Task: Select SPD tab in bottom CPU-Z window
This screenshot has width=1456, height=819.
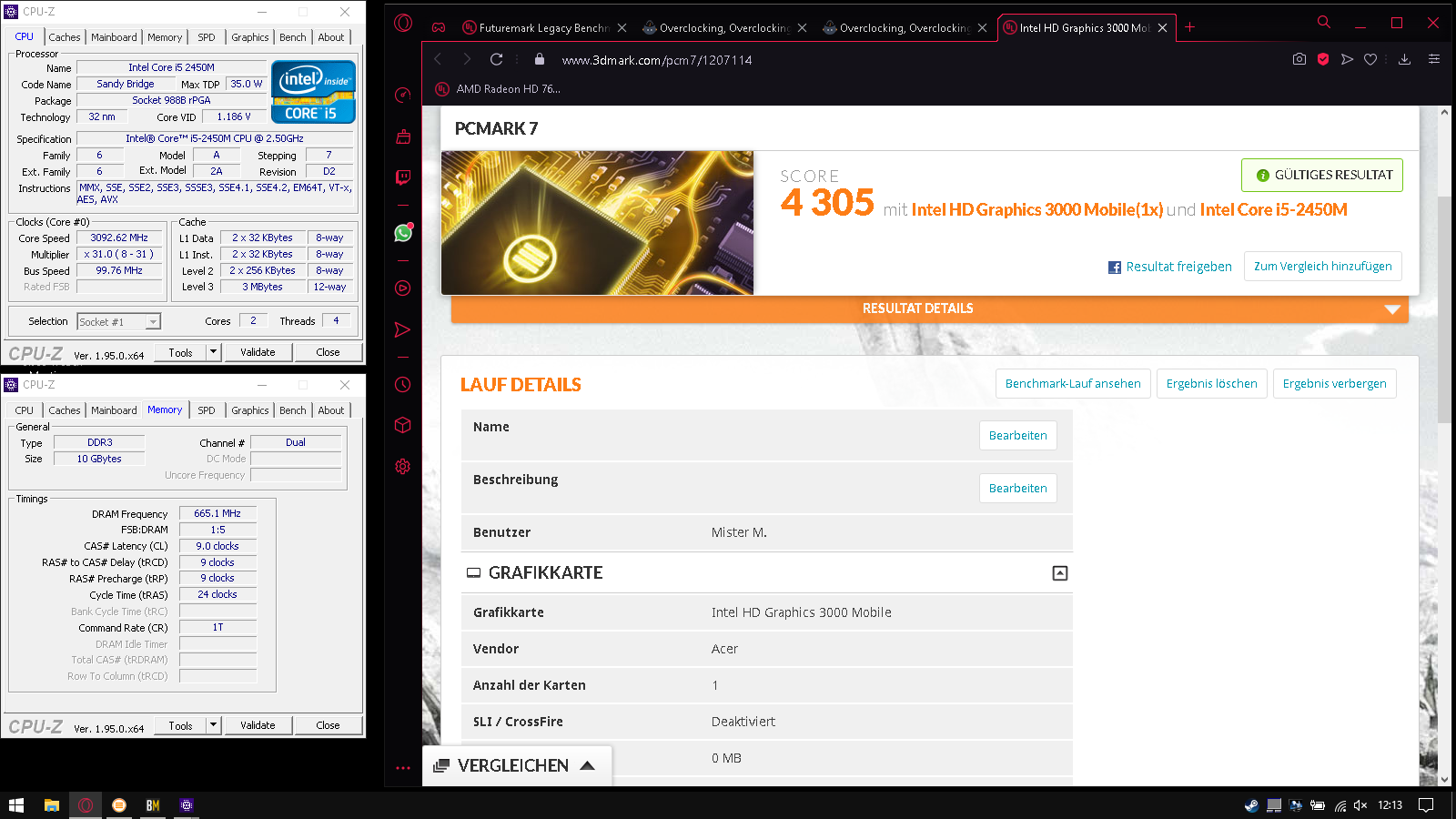Action: (x=207, y=410)
